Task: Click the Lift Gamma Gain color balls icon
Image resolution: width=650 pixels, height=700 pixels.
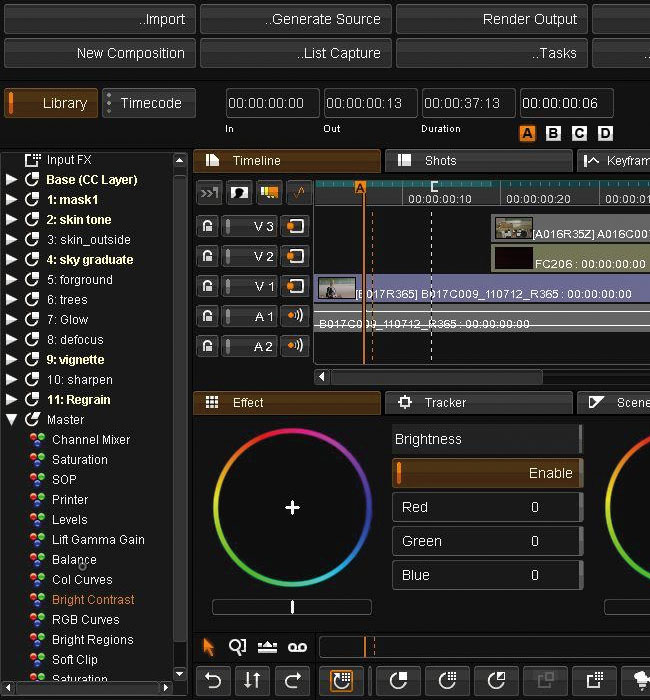Action: coord(38,540)
